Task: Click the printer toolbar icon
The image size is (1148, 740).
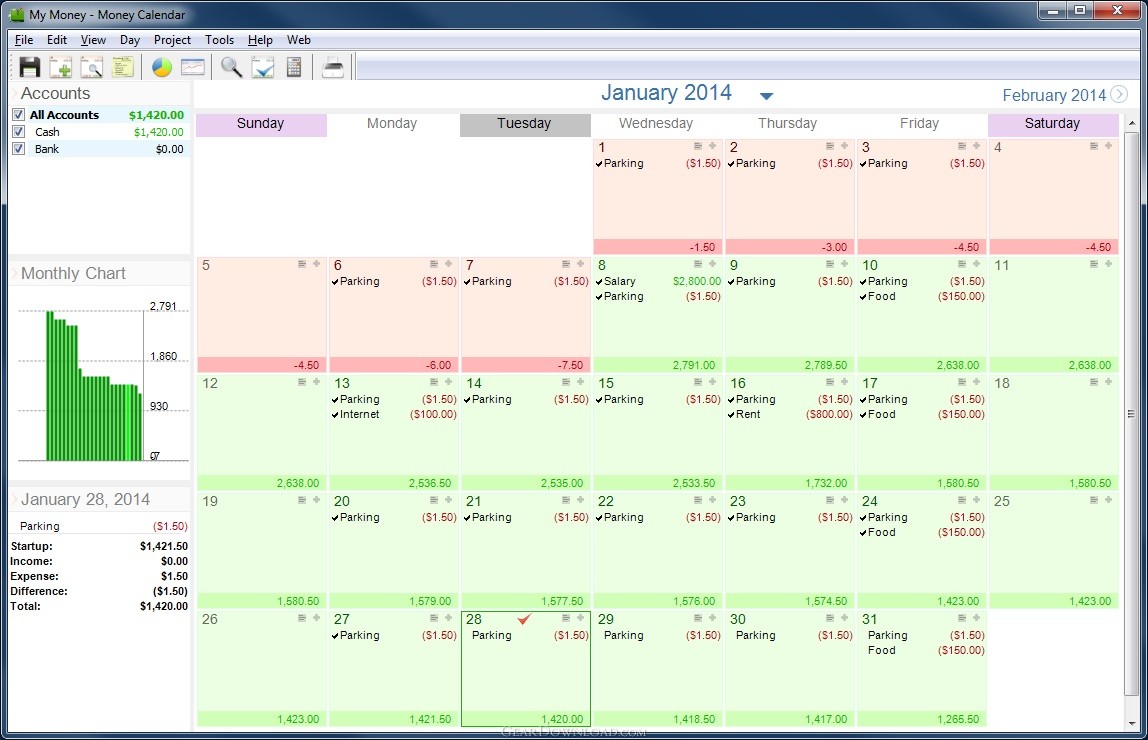Action: point(333,67)
